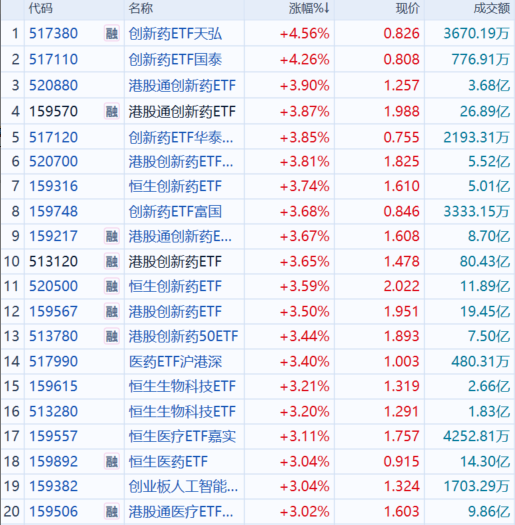This screenshot has height=525, width=515.
Task: Click the 融 badge next to 513120
Action: coord(112,261)
